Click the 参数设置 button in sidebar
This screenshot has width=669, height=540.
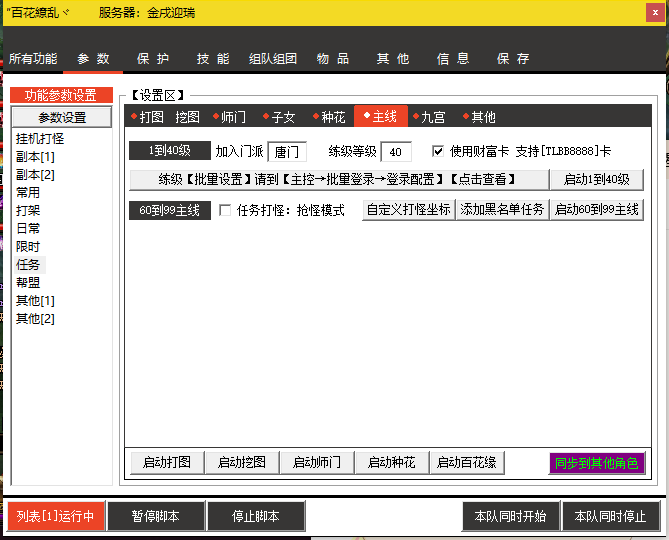point(62,117)
